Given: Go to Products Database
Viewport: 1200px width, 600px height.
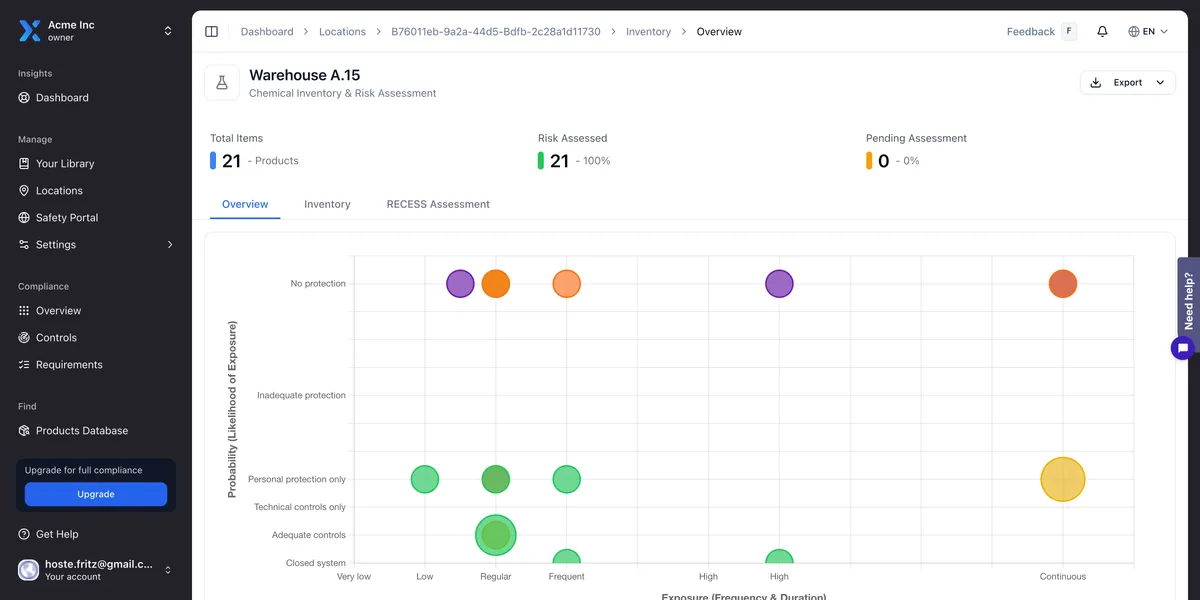Looking at the screenshot, I should pyautogui.click(x=81, y=431).
